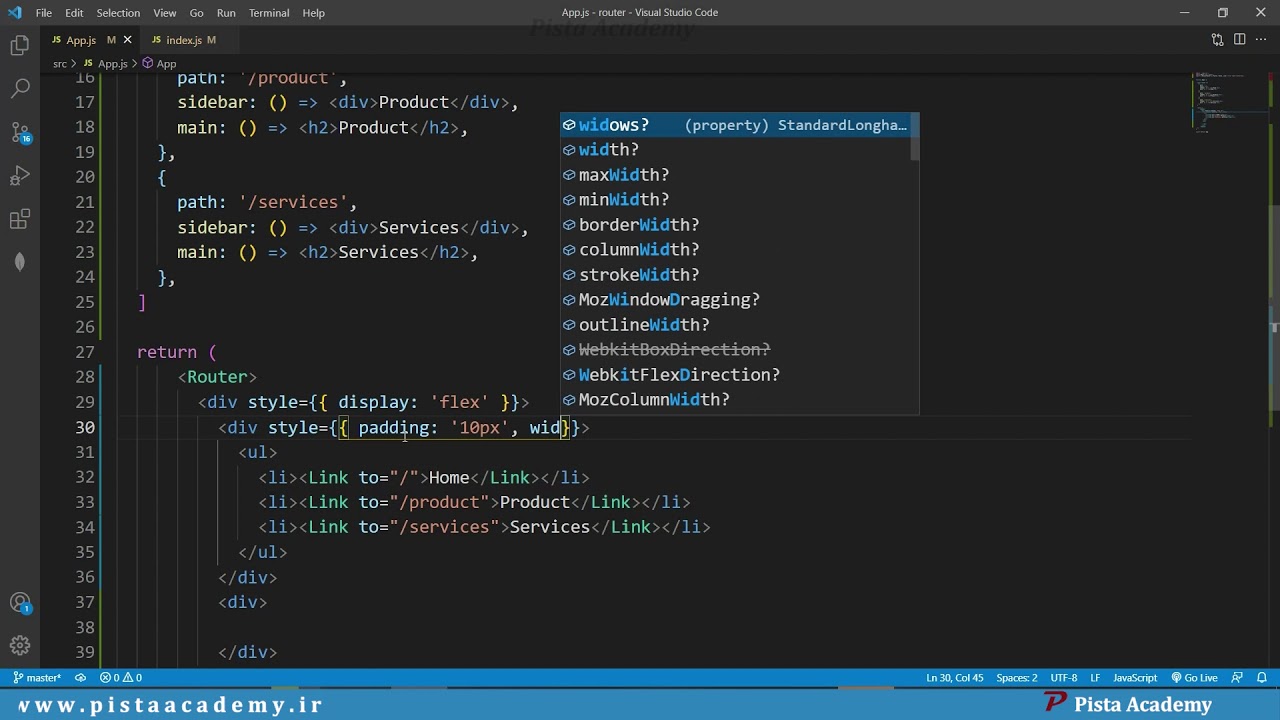
Task: Open the Go menu
Action: point(196,13)
